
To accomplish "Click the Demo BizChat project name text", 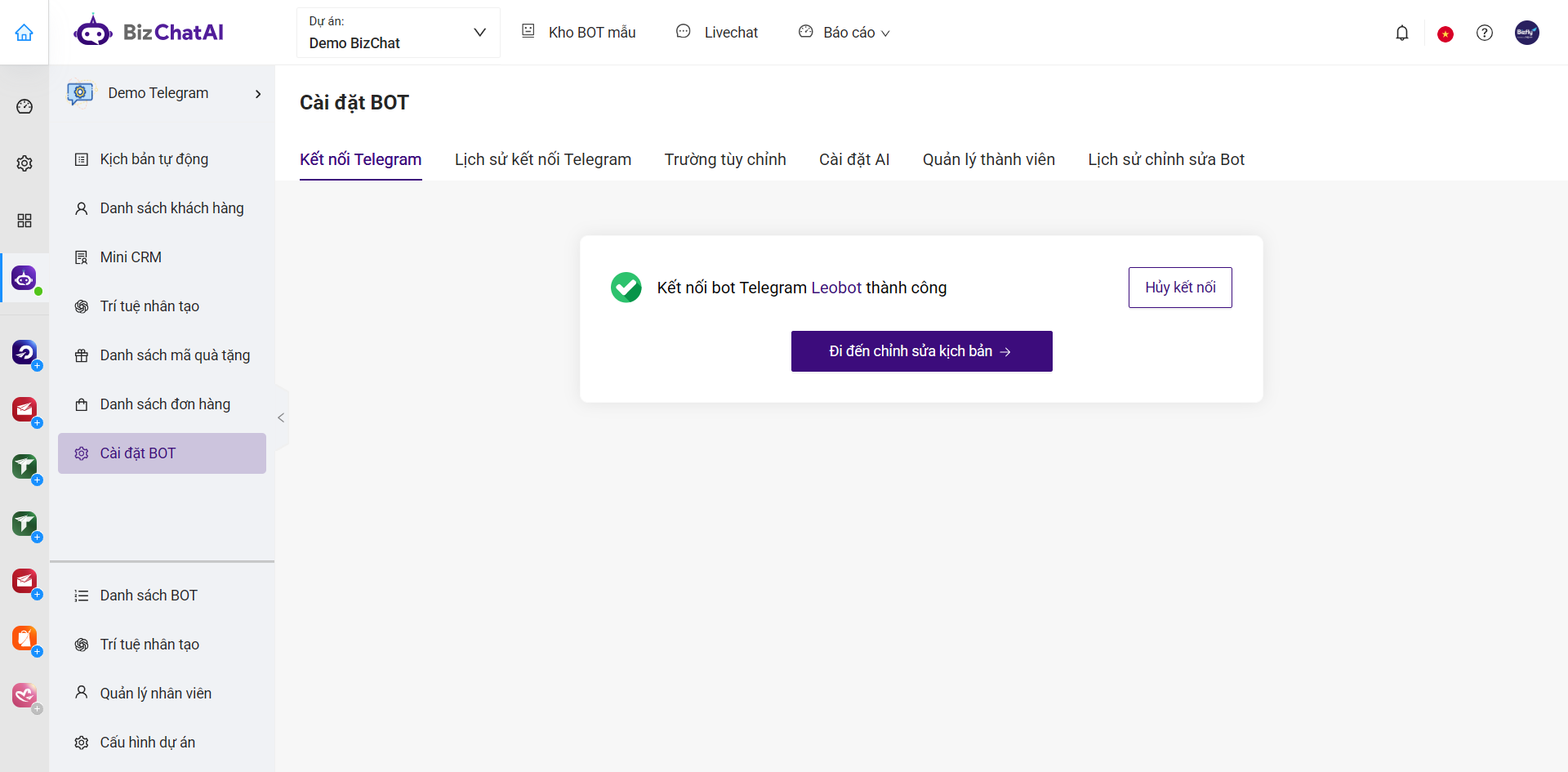I will (x=354, y=43).
